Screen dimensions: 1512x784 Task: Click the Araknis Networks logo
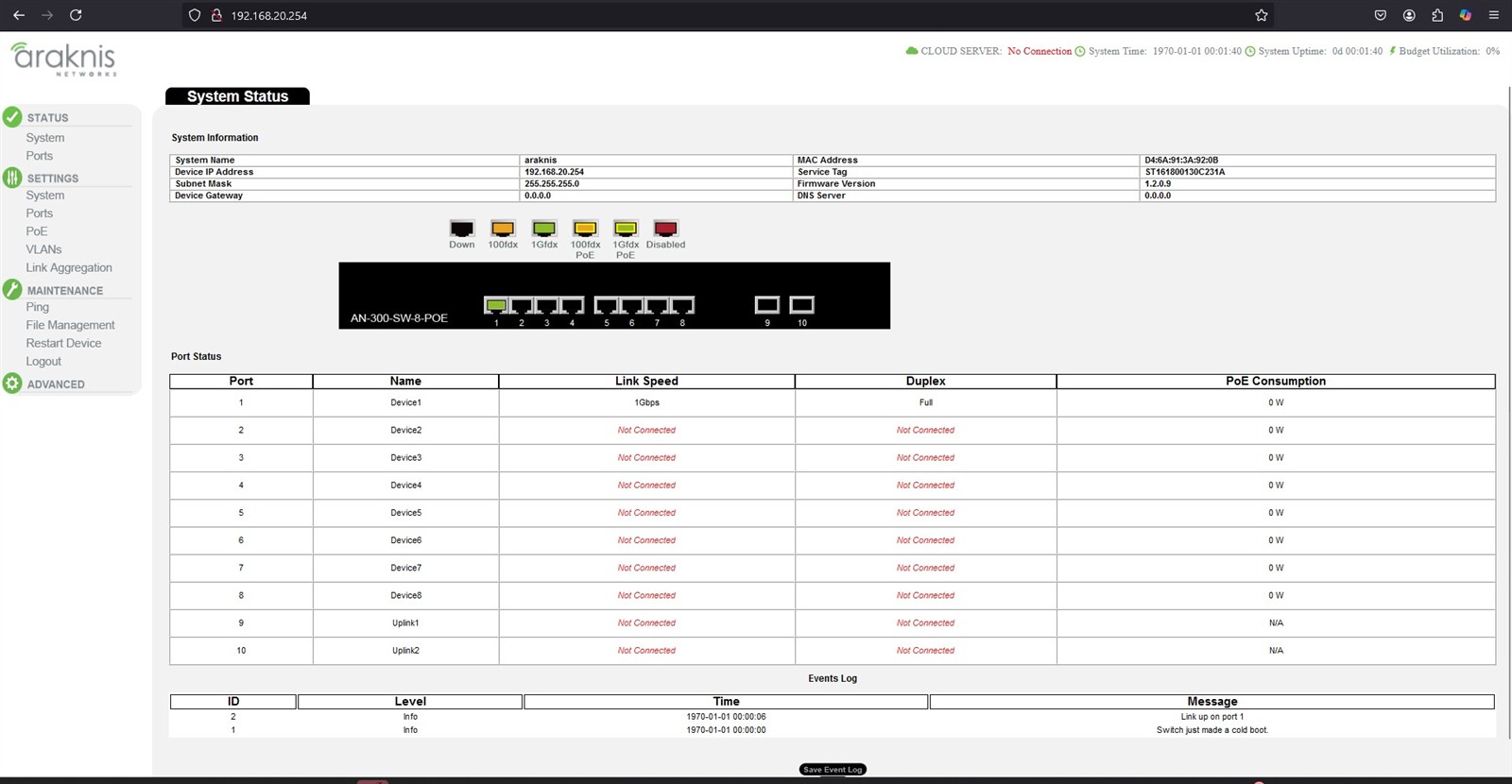[x=63, y=59]
